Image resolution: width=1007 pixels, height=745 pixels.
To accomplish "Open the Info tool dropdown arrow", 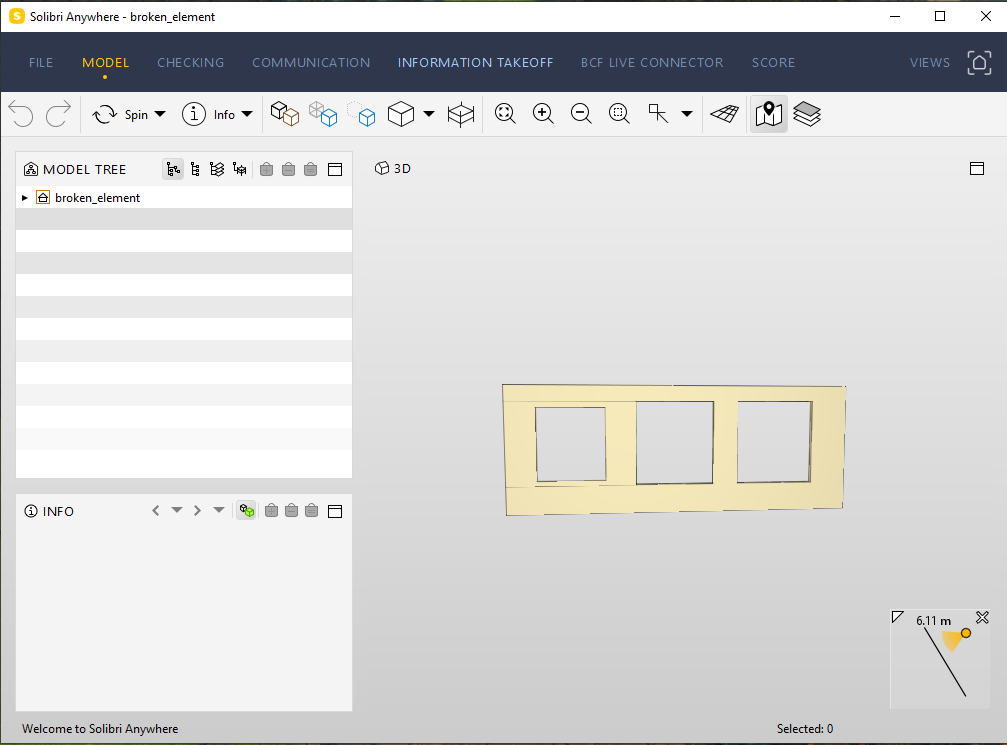I will (247, 114).
